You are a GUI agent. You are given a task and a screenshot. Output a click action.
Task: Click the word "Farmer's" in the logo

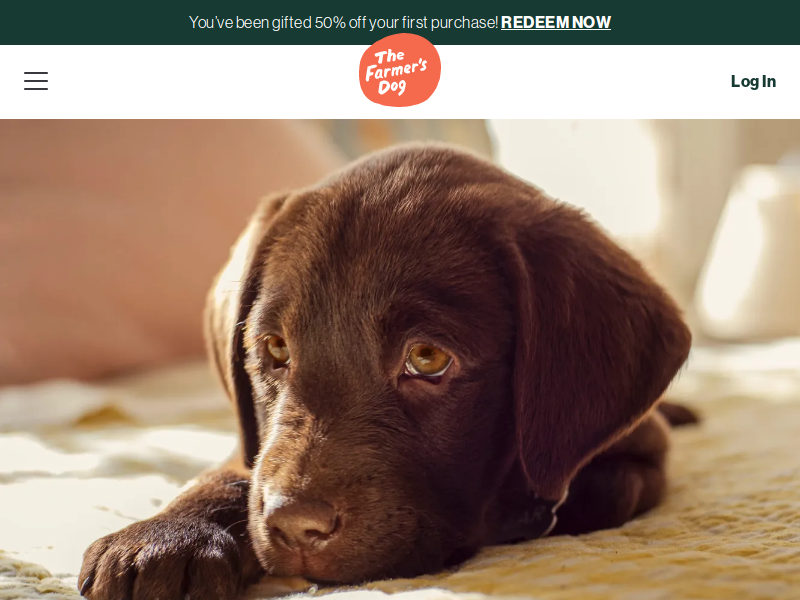(396, 70)
